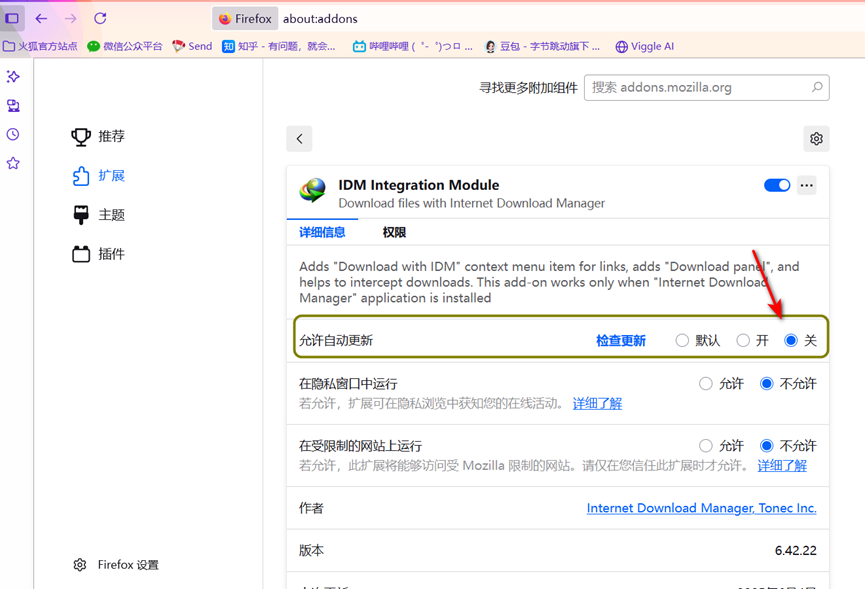This screenshot has height=589, width=865.
Task: Go back to extensions list arrow
Action: (x=299, y=138)
